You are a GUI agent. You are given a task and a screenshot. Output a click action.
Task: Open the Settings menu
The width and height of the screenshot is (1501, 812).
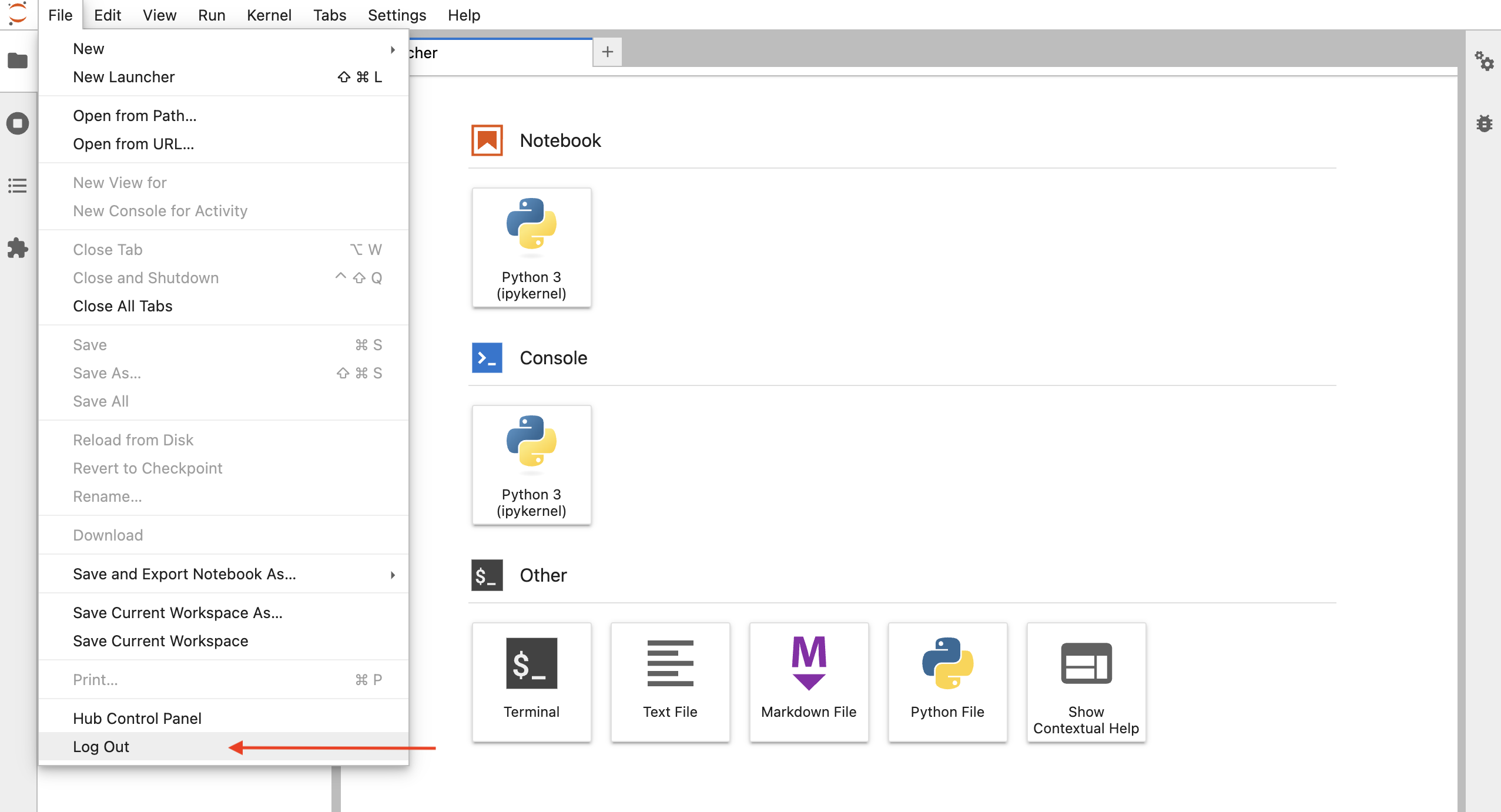tap(397, 15)
